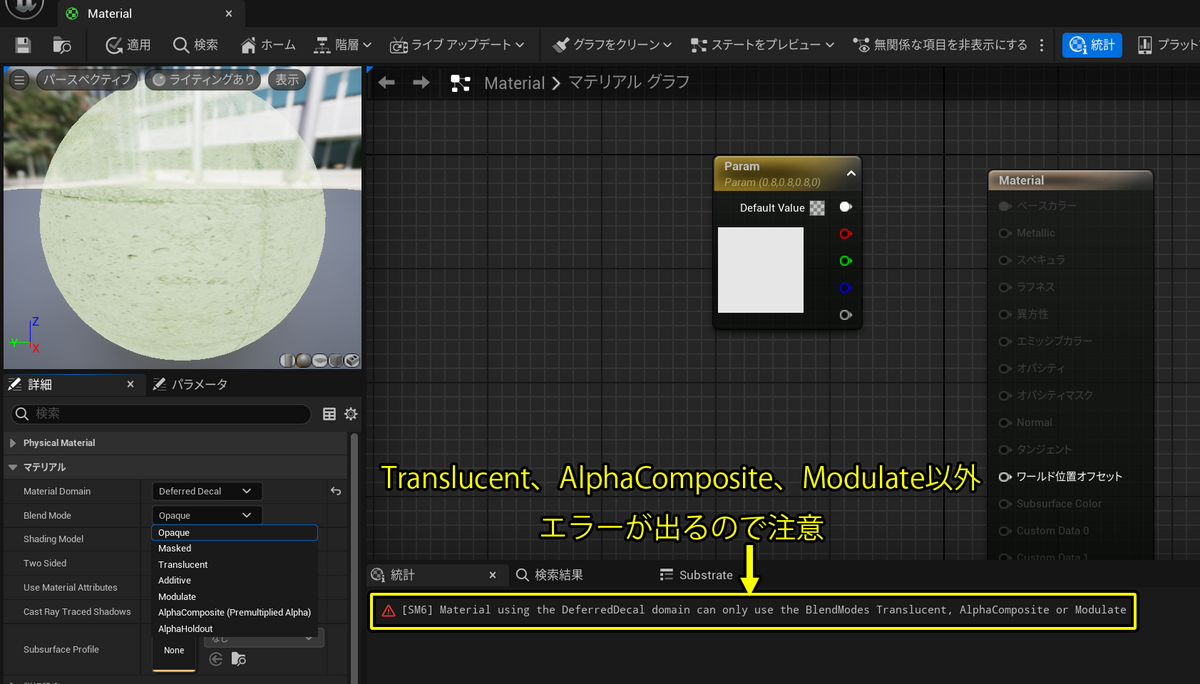Click the Default Value color swatch
Image resolution: width=1200 pixels, height=684 pixels.
pyautogui.click(x=817, y=207)
